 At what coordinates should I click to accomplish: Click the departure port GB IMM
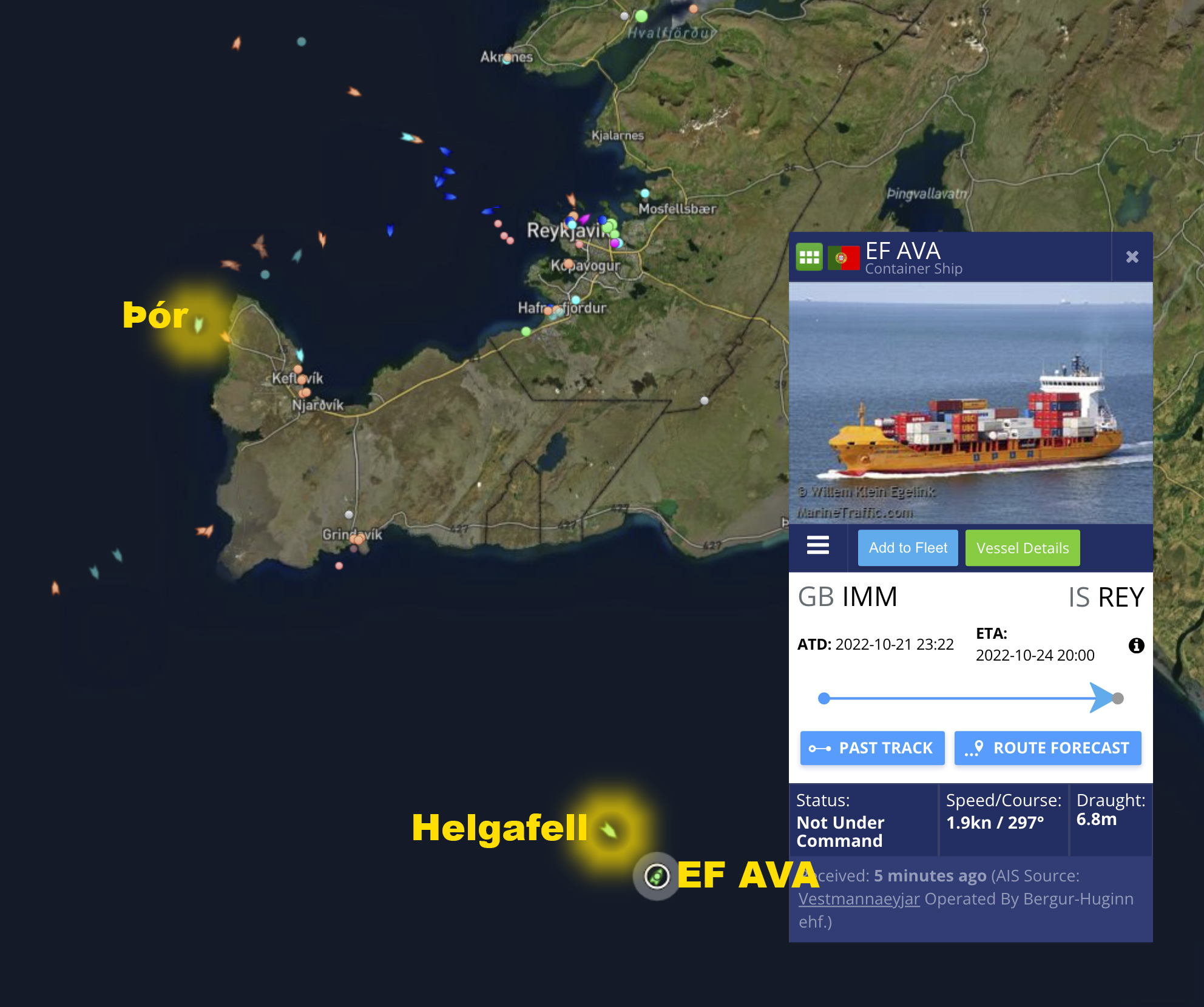[x=847, y=597]
